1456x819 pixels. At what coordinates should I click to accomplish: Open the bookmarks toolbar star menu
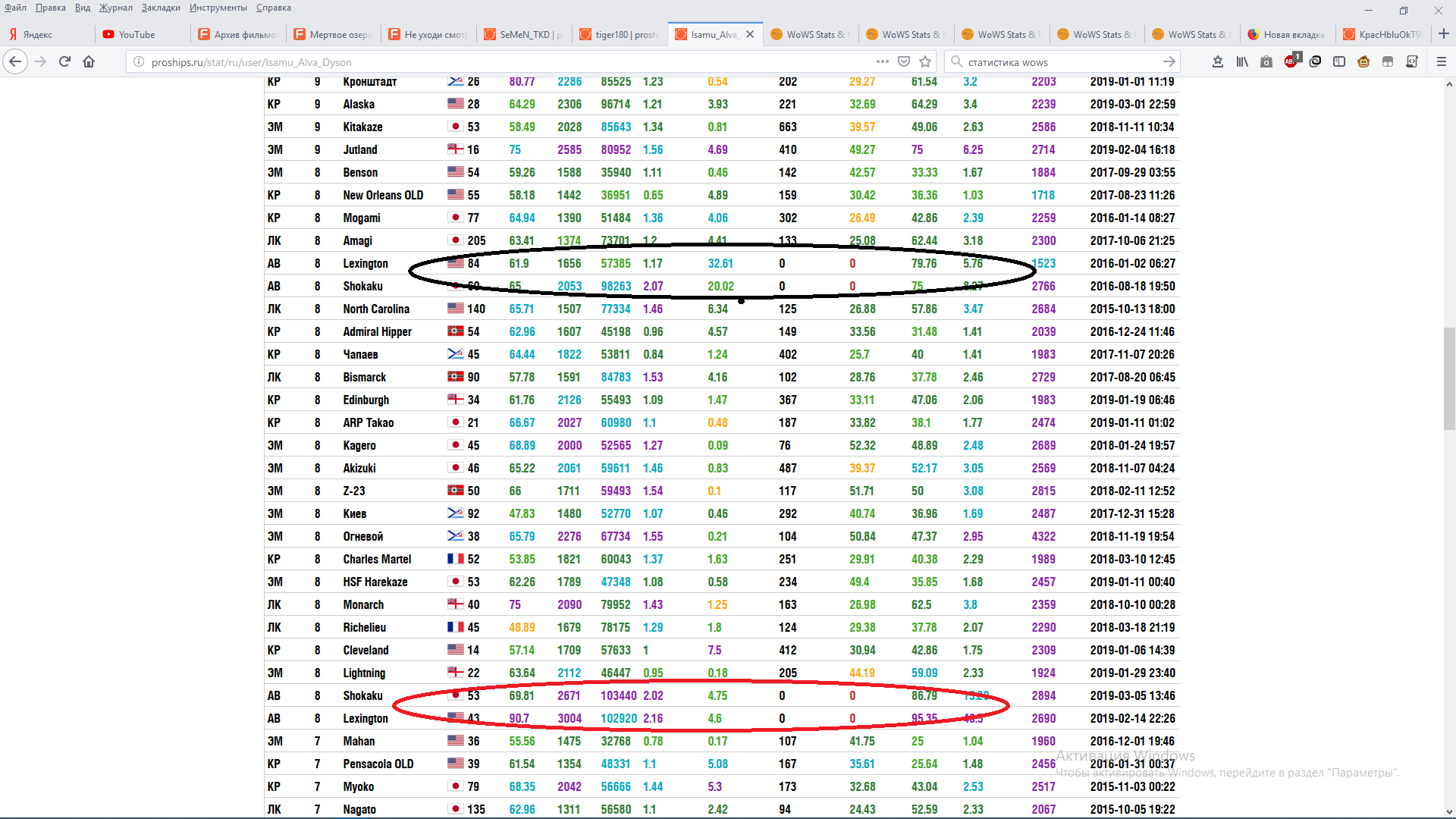pos(1218,61)
